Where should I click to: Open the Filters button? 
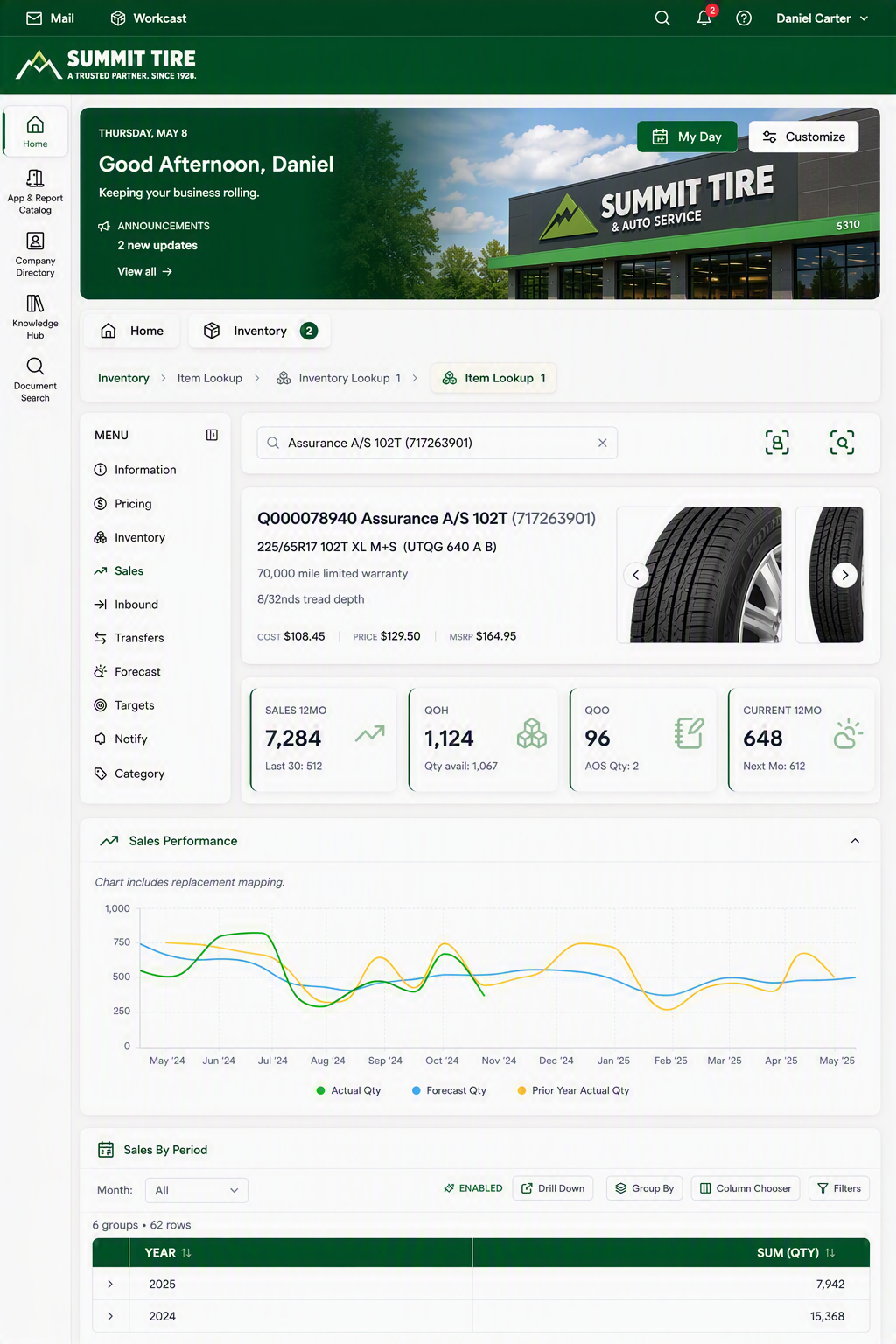838,1188
